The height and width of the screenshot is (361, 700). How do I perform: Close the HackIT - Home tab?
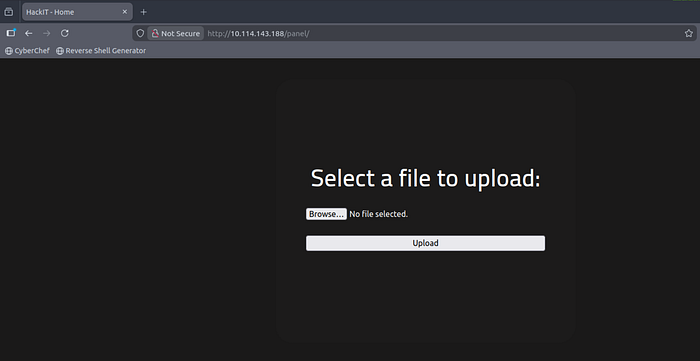pos(125,12)
